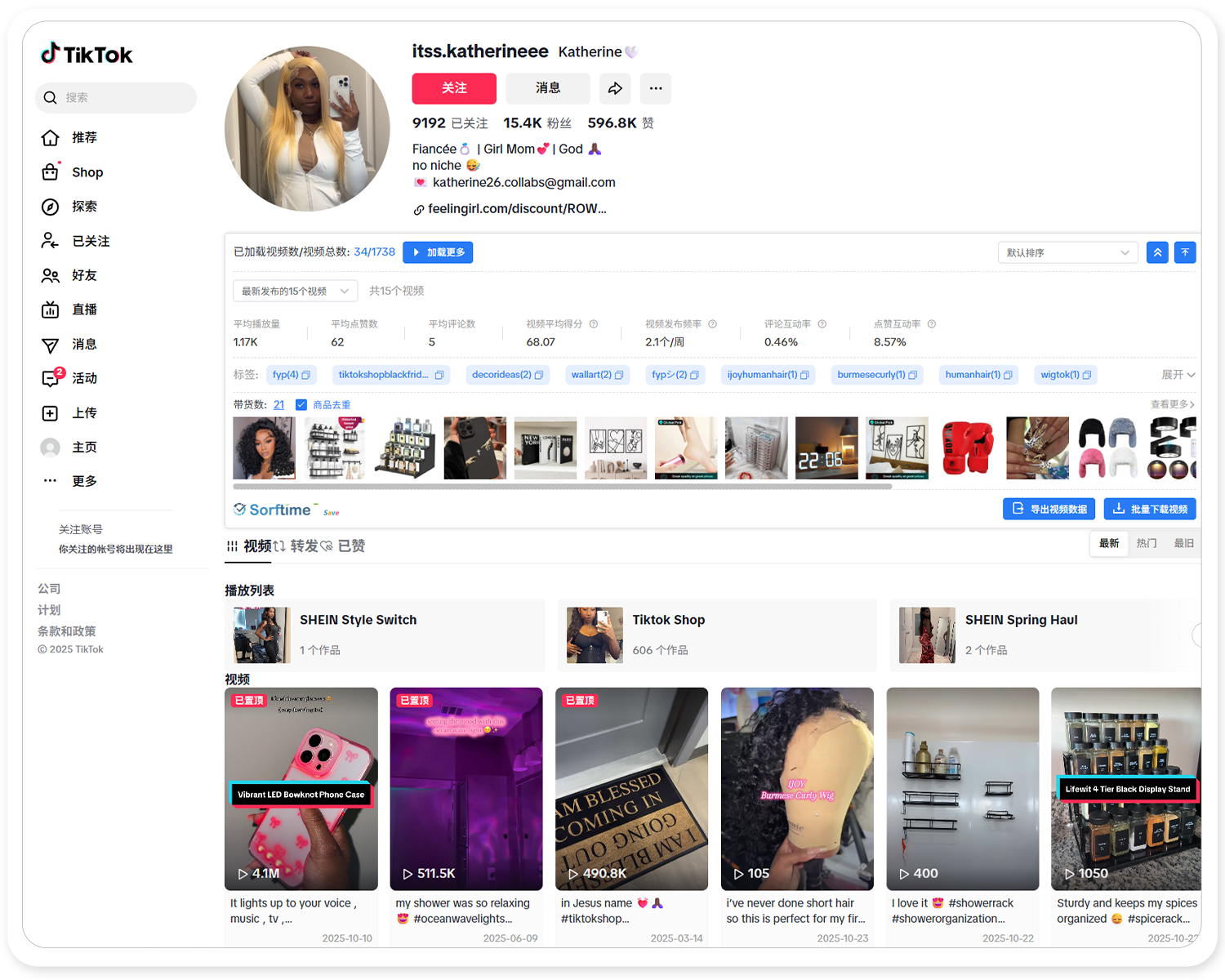
Task: Switch to the 热门 videos tab
Action: click(1146, 543)
